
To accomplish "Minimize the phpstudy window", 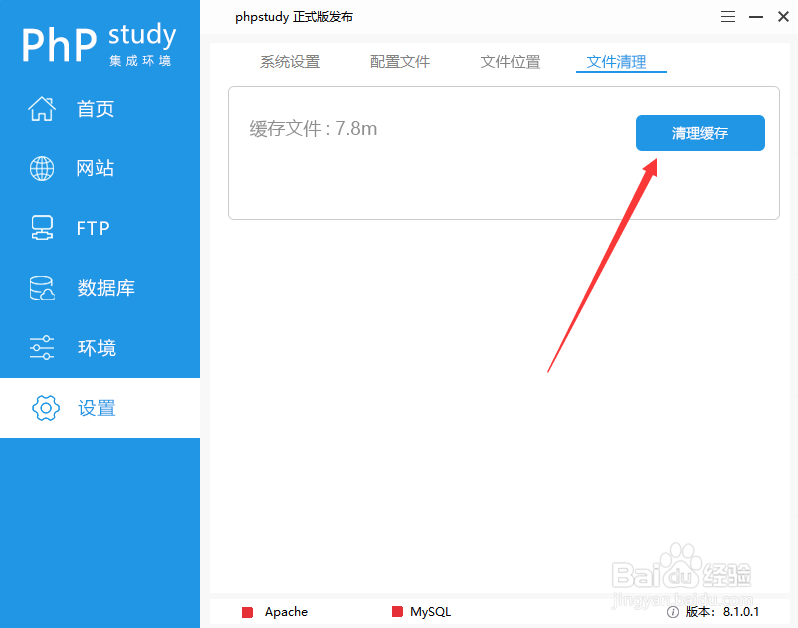I will [756, 17].
